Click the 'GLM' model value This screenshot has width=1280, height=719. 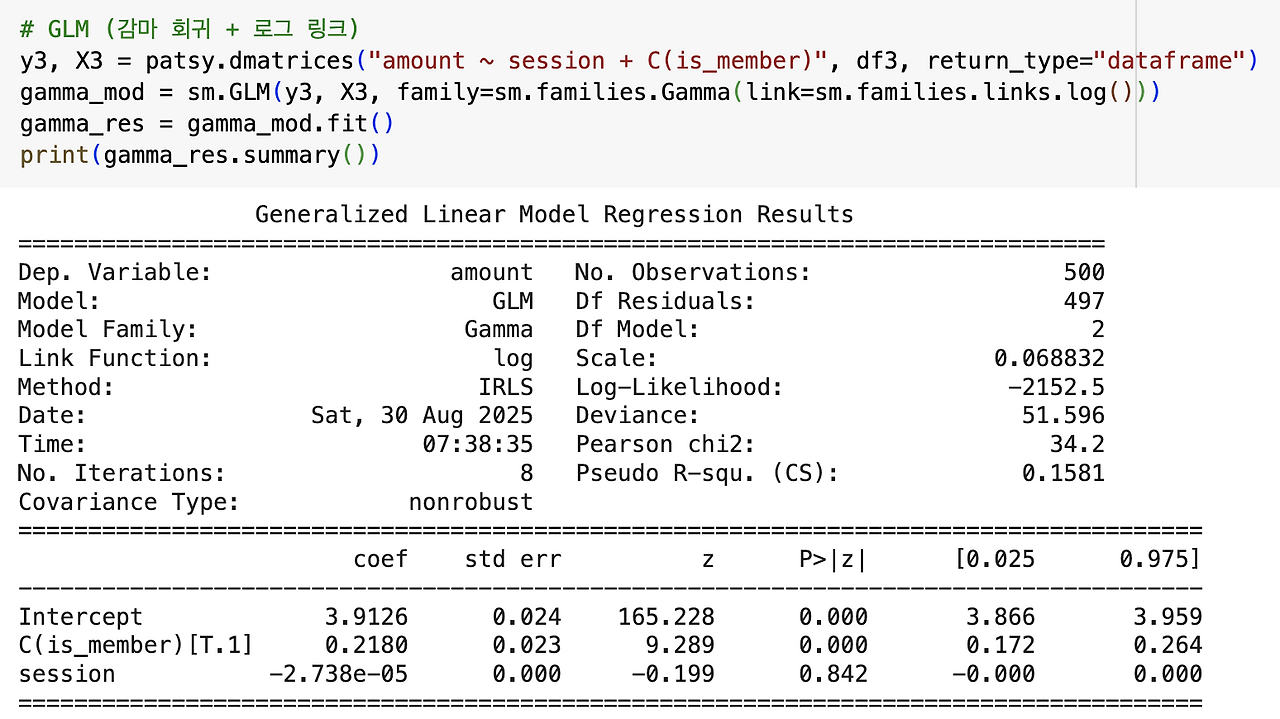[512, 301]
